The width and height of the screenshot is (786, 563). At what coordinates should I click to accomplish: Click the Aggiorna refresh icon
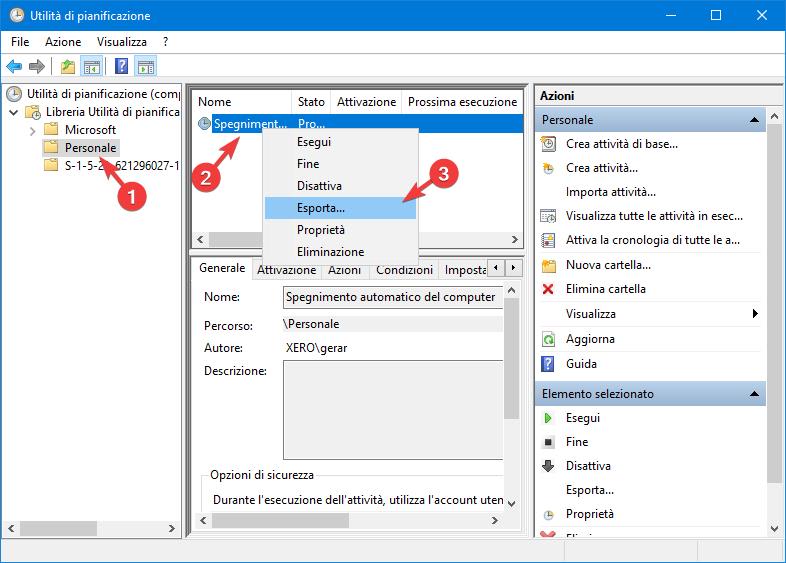(548, 339)
